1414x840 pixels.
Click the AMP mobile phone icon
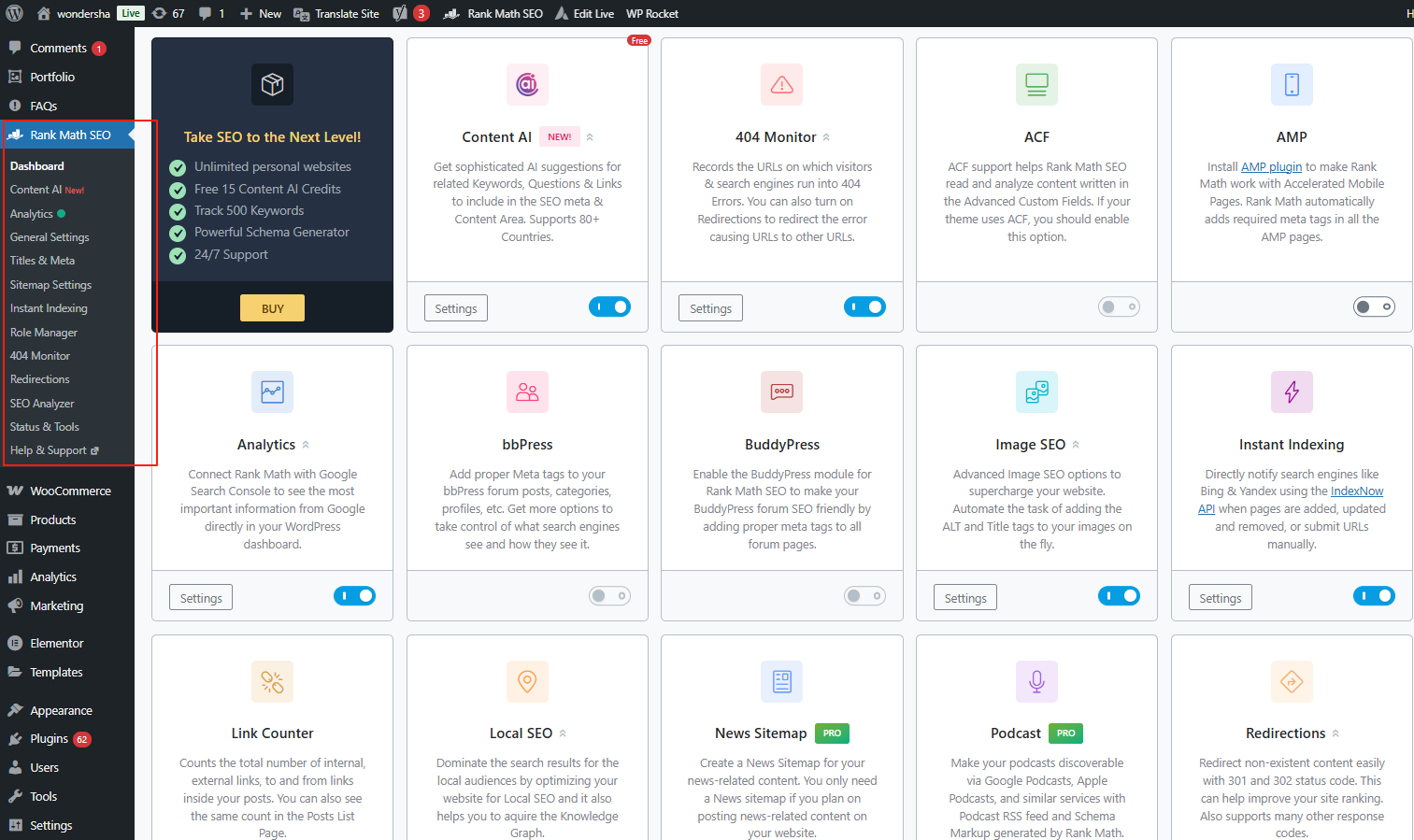1291,84
